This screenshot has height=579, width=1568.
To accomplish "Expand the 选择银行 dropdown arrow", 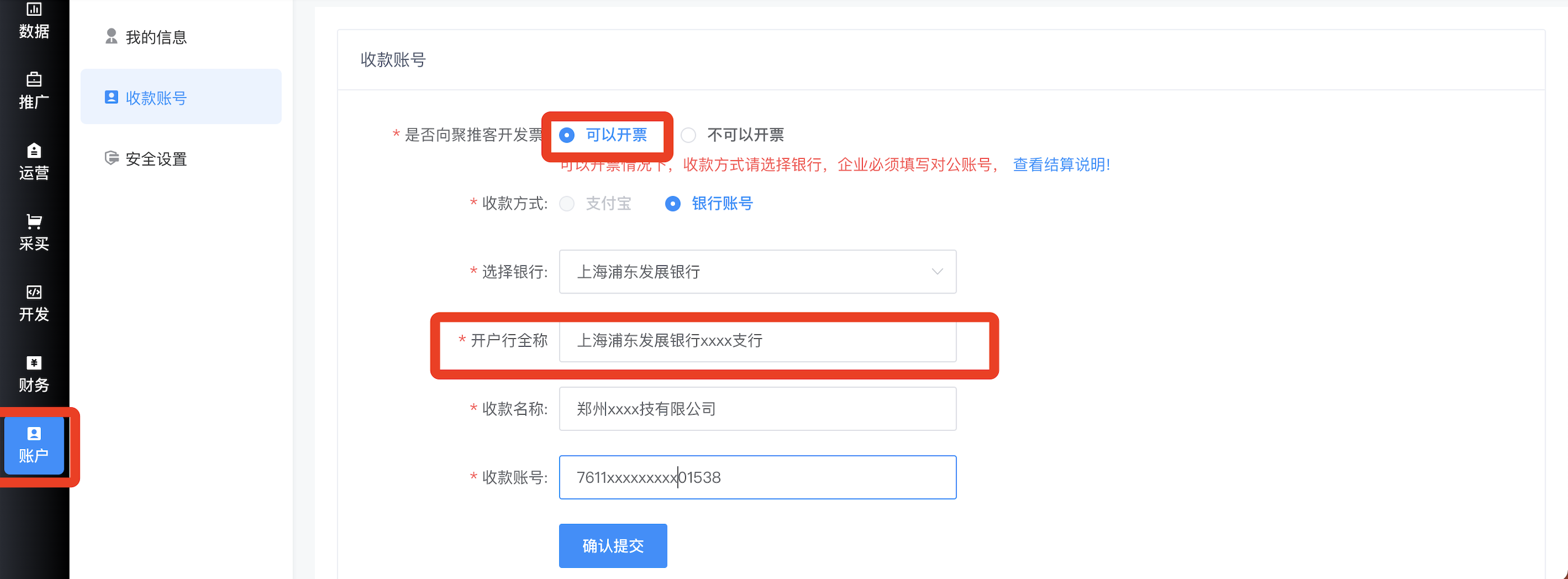I will click(937, 272).
